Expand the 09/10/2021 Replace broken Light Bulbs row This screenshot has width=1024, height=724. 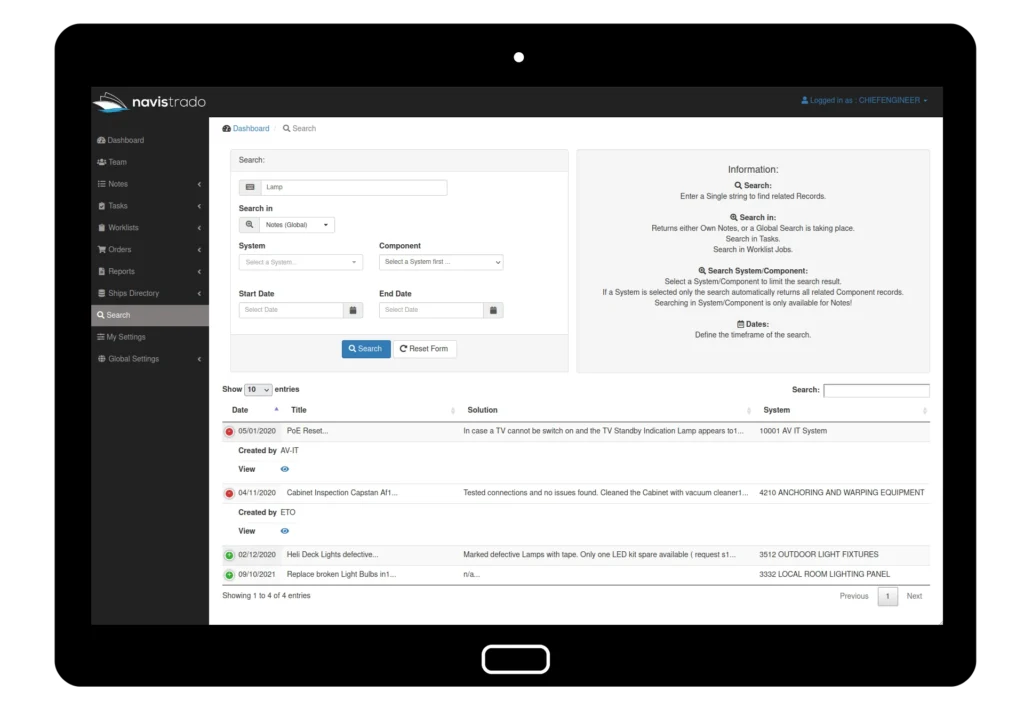(229, 575)
